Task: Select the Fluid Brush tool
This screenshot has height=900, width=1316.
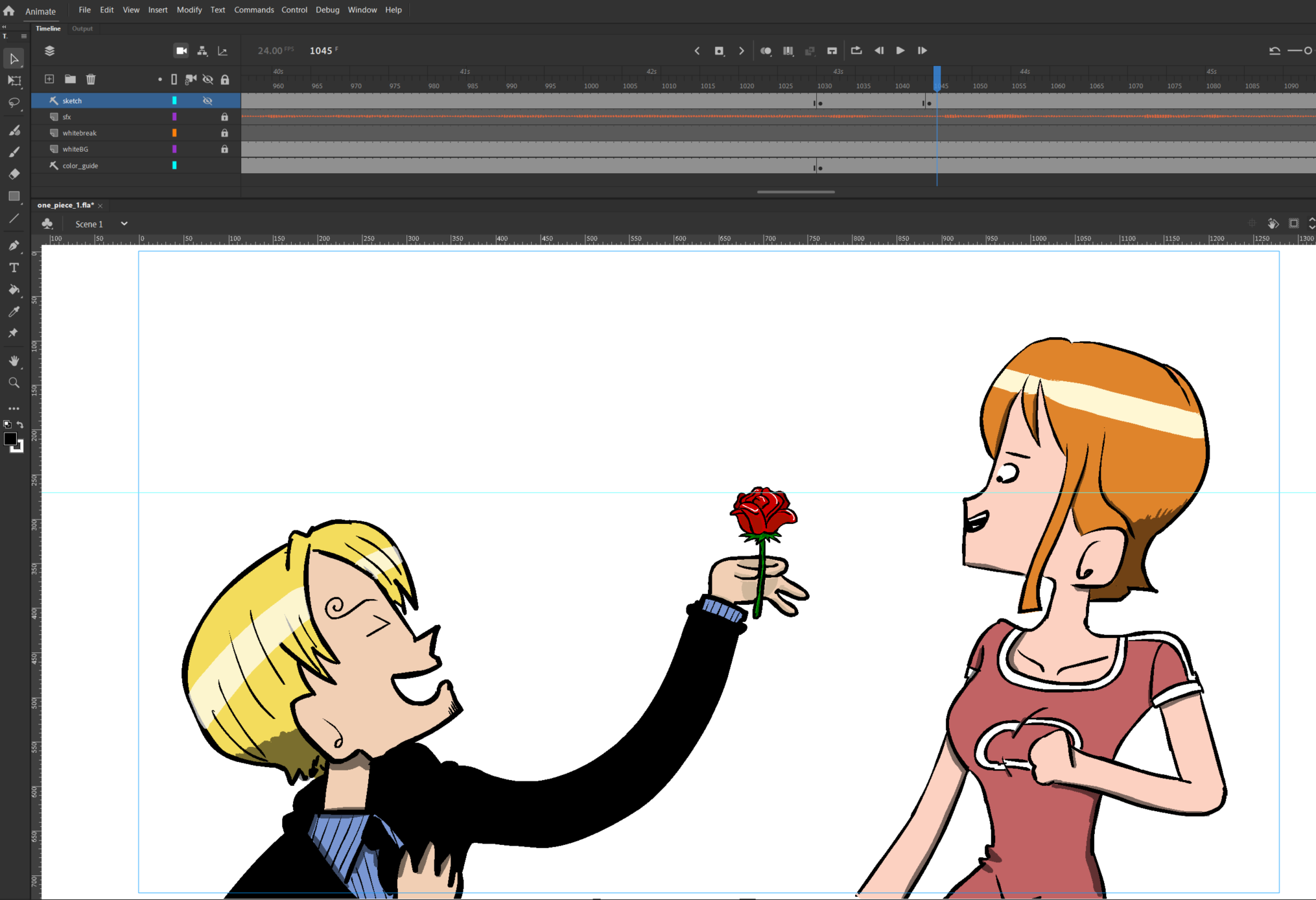Action: click(x=14, y=130)
